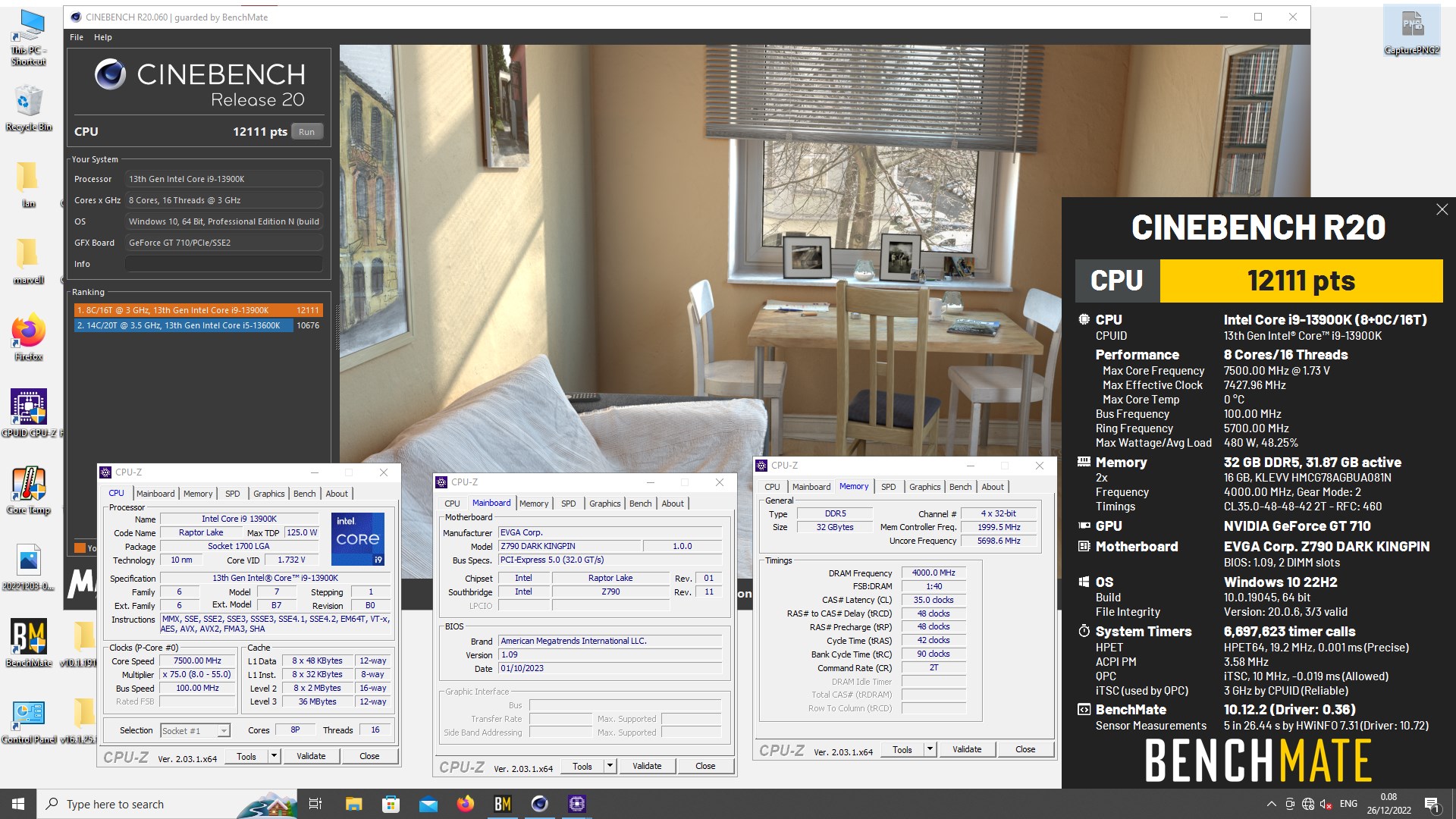
Task: Switch to Cinebench on the taskbar
Action: coord(539,804)
